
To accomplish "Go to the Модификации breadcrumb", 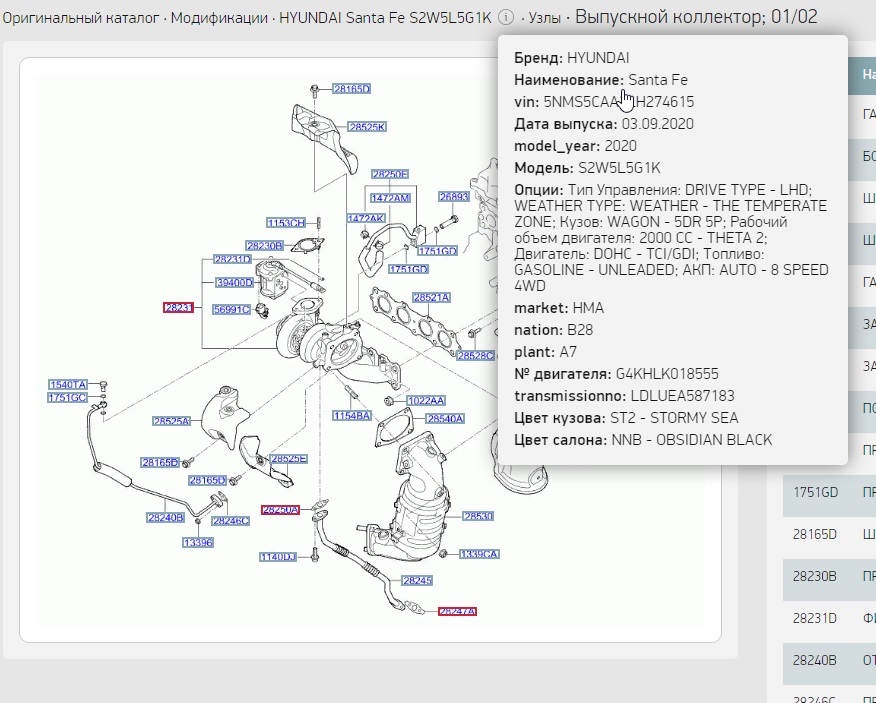I will tap(219, 18).
